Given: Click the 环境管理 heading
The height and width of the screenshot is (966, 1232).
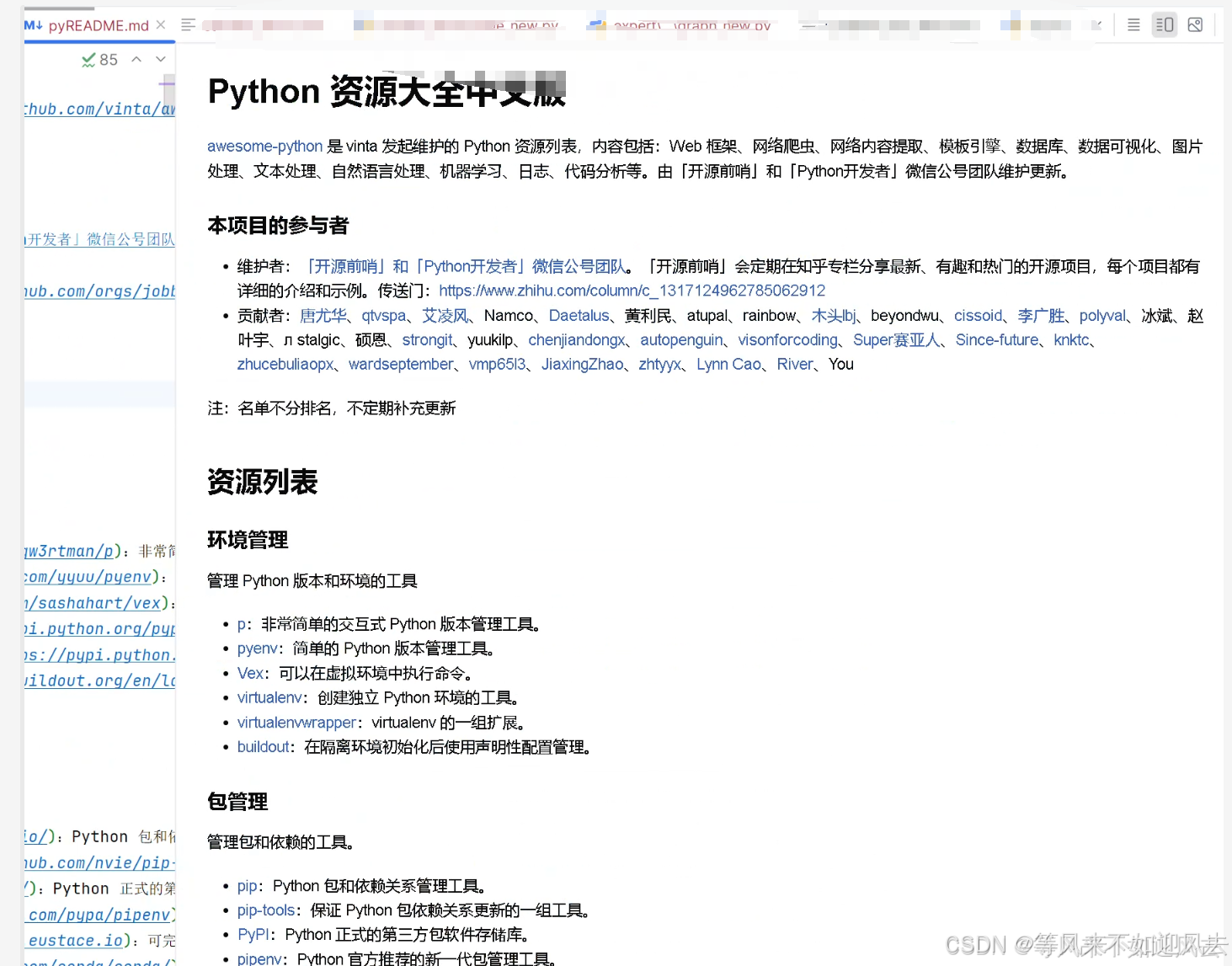Looking at the screenshot, I should pyautogui.click(x=248, y=541).
